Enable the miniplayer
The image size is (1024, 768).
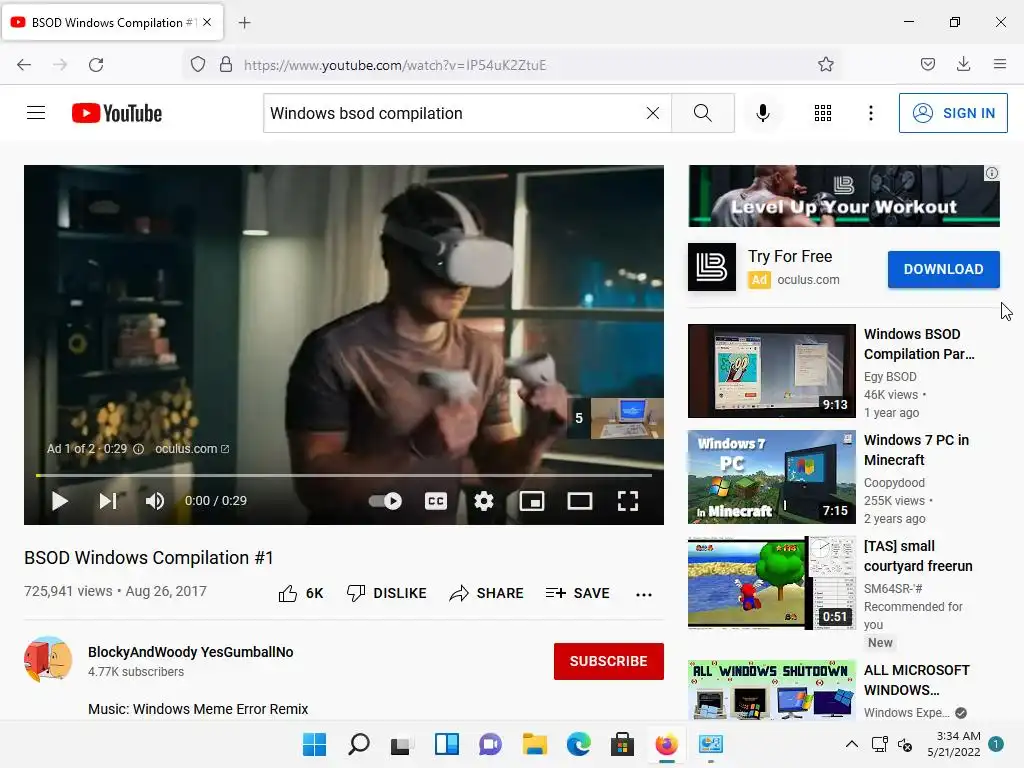tap(532, 501)
